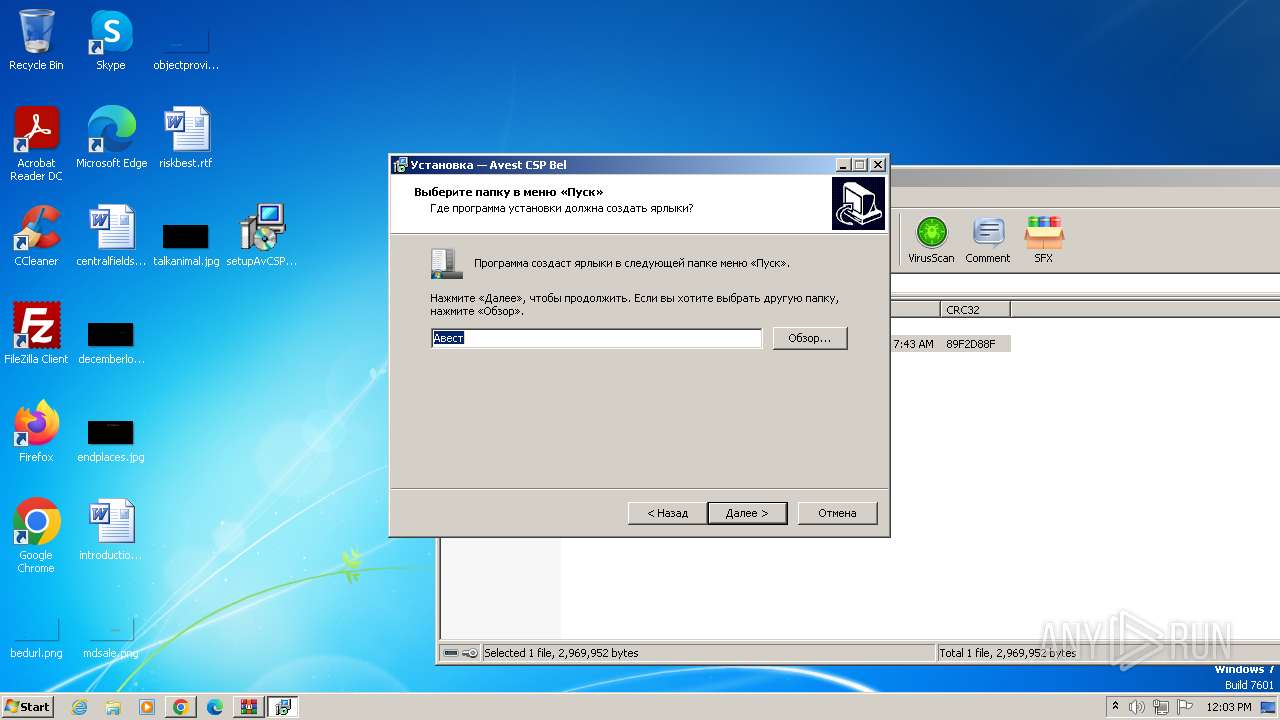
Task: Open Chrome from the taskbar
Action: click(180, 707)
